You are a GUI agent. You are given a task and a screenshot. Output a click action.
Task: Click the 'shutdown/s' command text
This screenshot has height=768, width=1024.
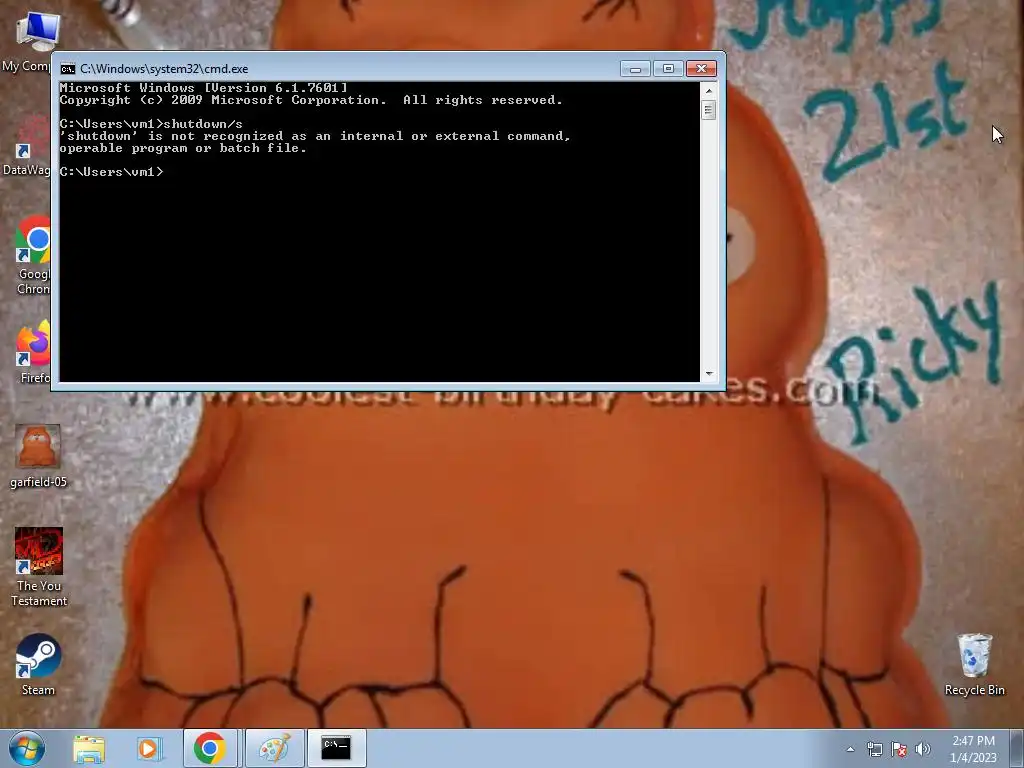(202, 124)
